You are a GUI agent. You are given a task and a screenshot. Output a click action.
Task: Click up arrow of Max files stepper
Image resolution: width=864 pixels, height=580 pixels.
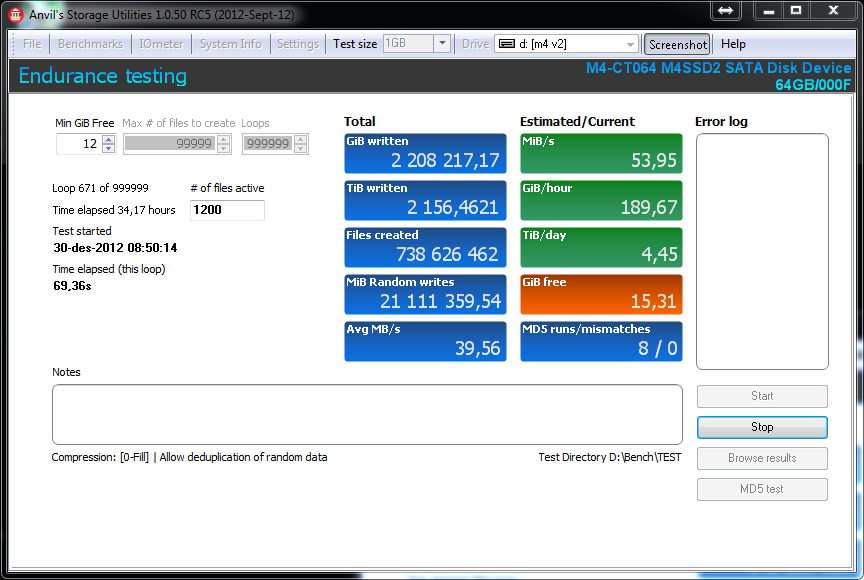click(x=223, y=139)
